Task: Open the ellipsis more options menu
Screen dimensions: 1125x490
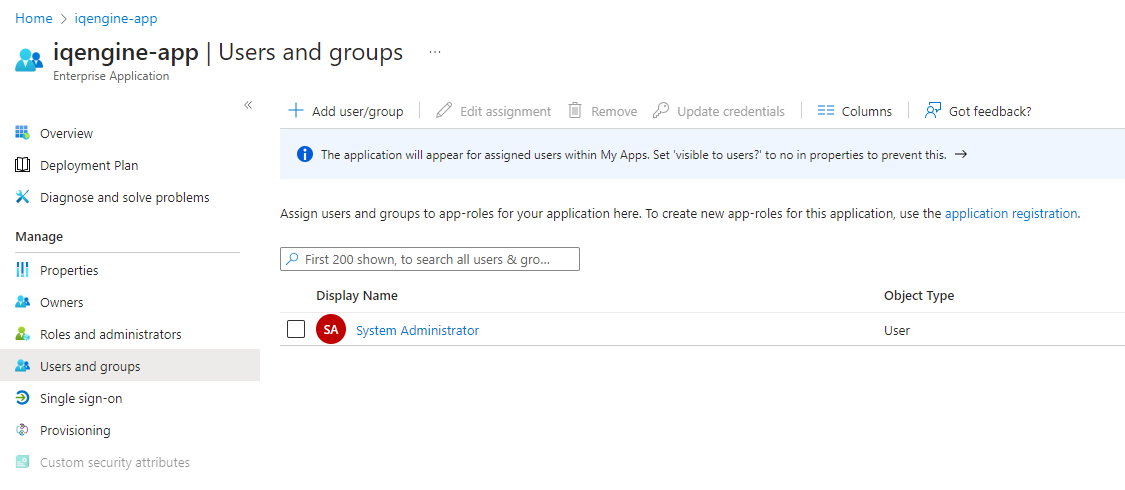Action: 435,52
